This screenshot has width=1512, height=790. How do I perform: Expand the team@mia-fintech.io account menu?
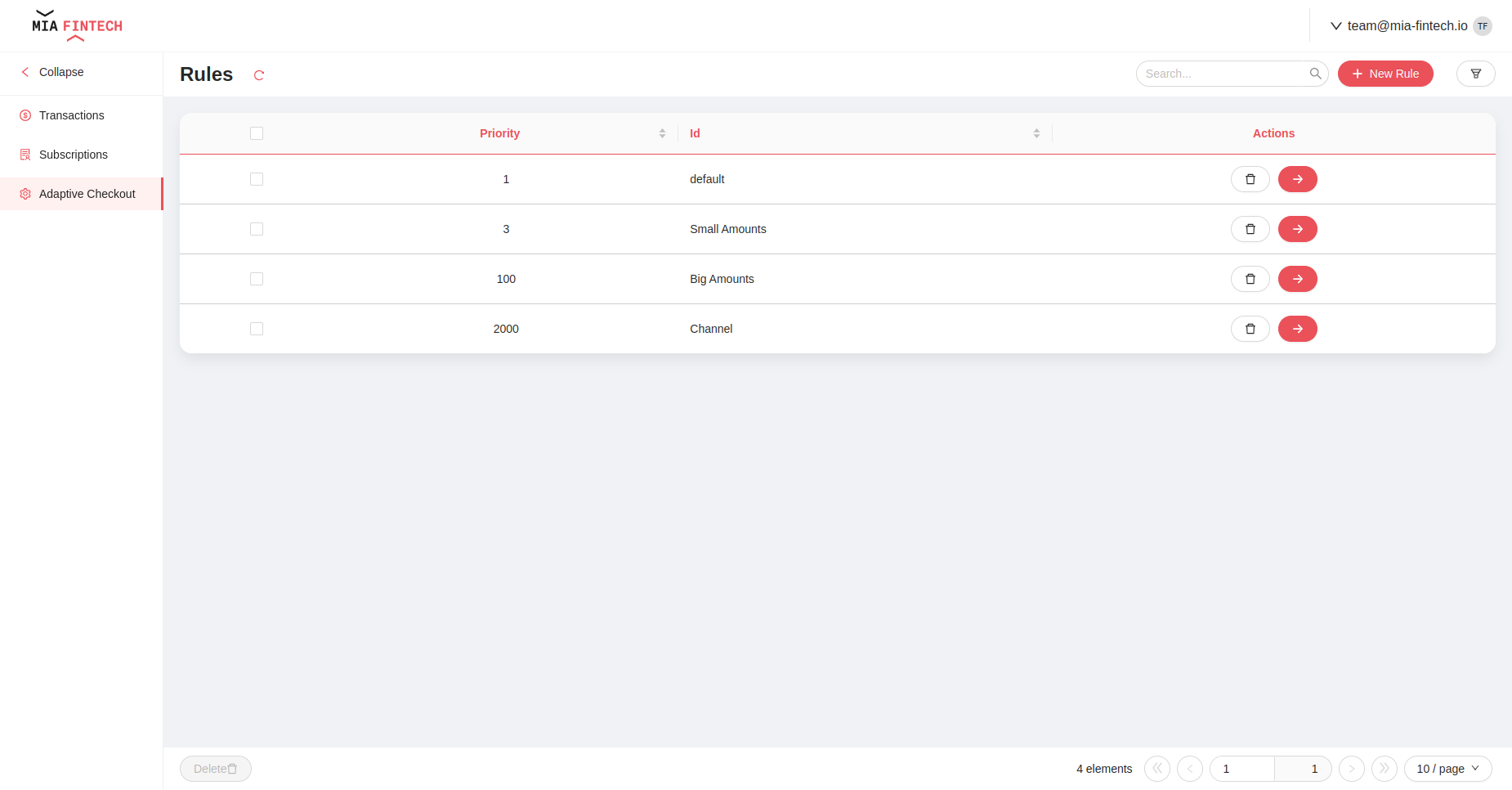point(1407,25)
